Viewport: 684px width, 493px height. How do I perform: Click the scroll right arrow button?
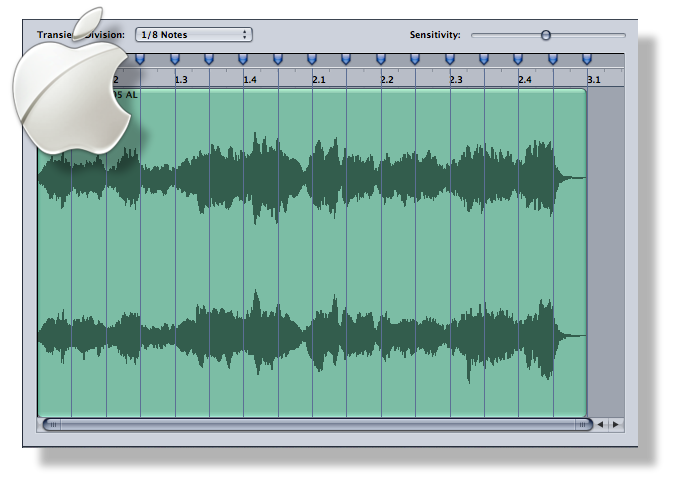[x=616, y=424]
